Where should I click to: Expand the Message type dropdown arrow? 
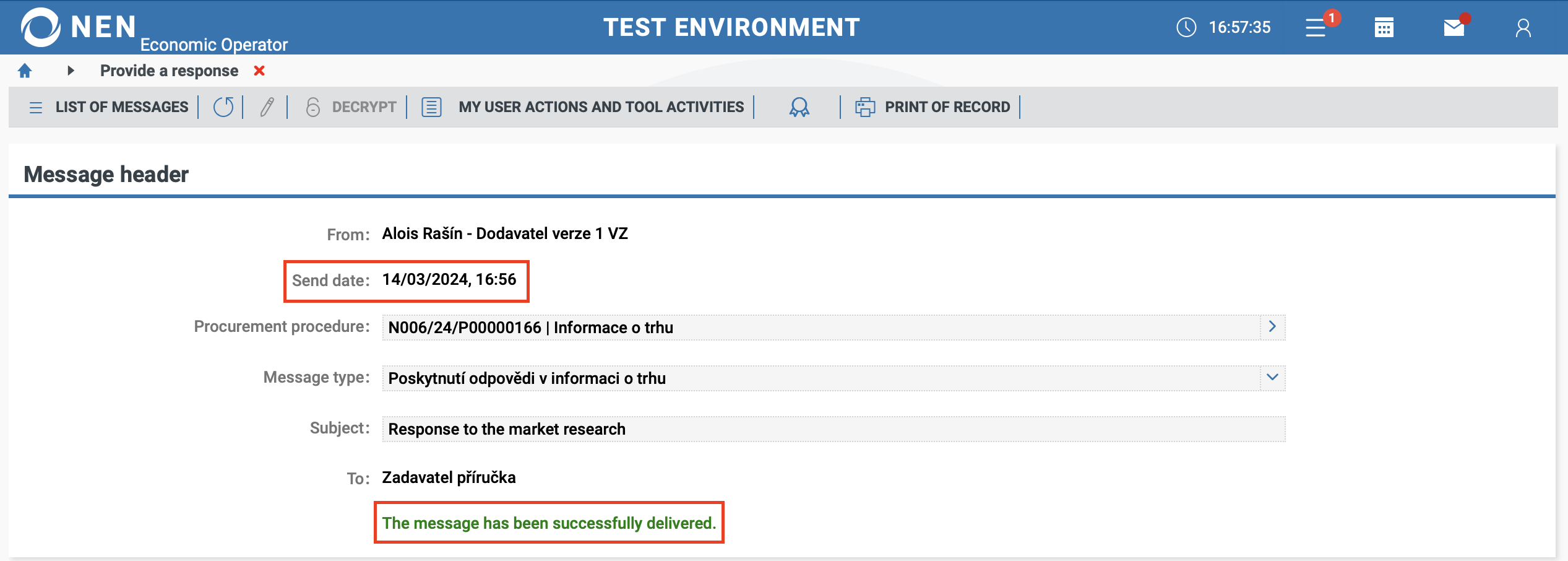1272,378
